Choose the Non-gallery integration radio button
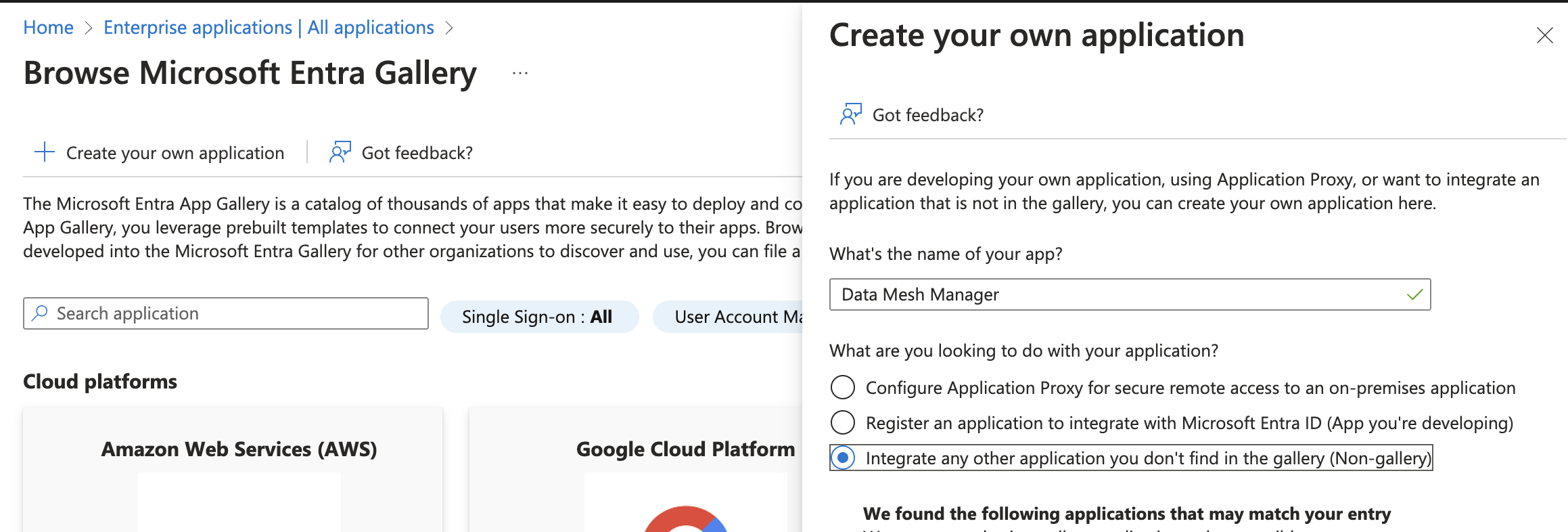Image resolution: width=1568 pixels, height=532 pixels. 842,458
